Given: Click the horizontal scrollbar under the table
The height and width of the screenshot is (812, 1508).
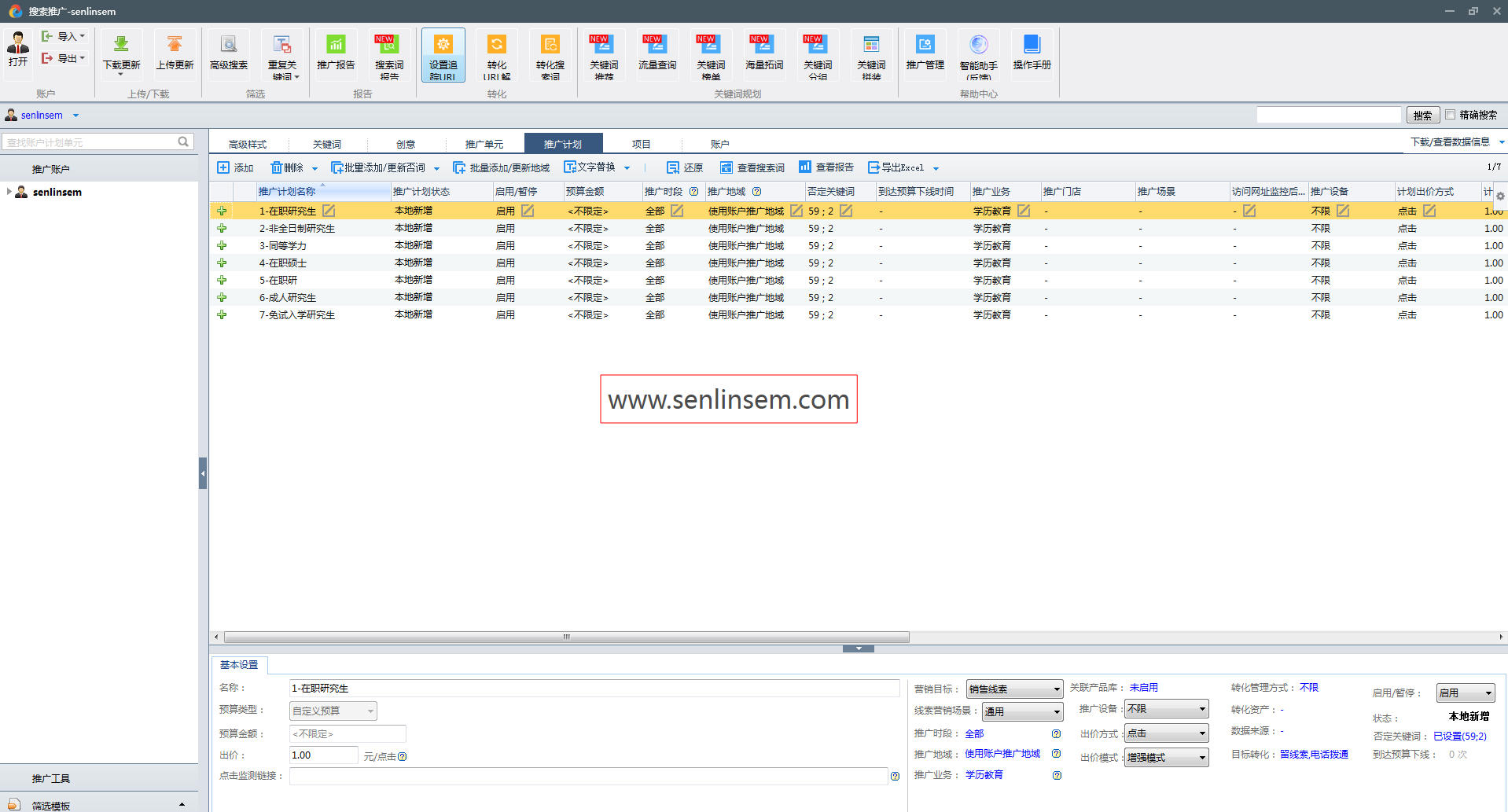Looking at the screenshot, I should (x=566, y=637).
